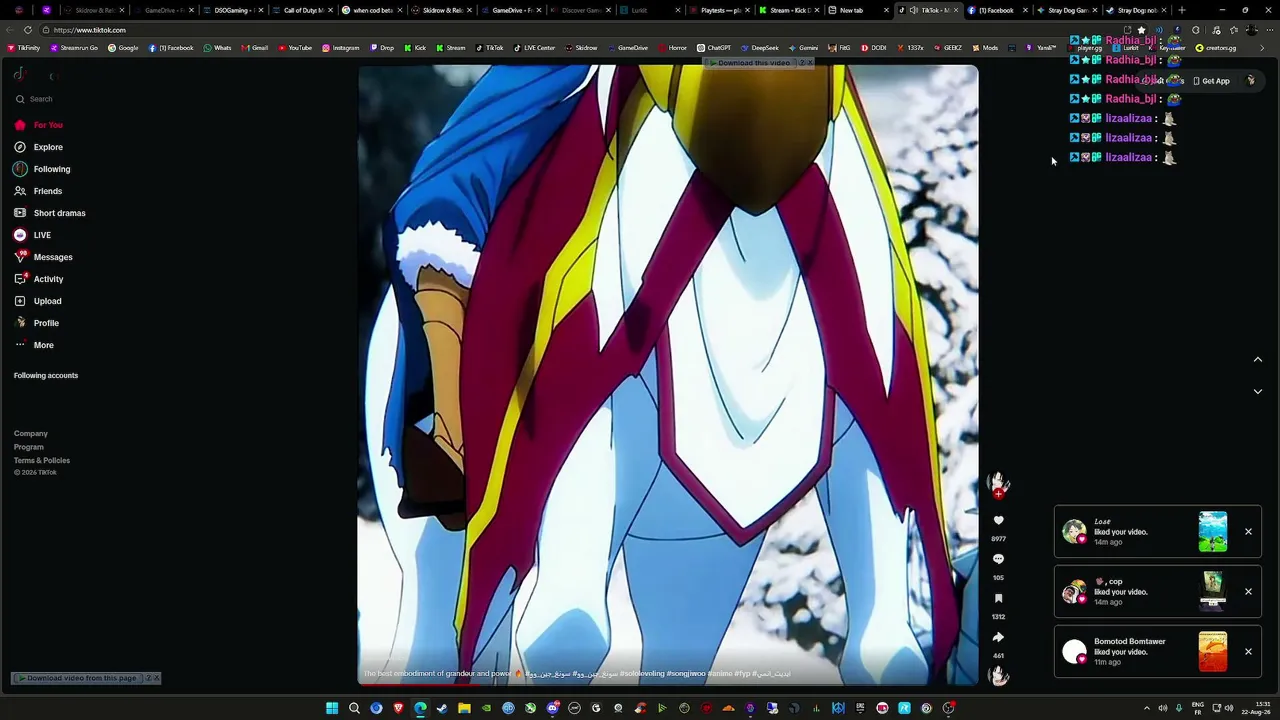Image resolution: width=1280 pixels, height=720 pixels.
Task: Show hidden system tray icons
Action: (x=1146, y=708)
